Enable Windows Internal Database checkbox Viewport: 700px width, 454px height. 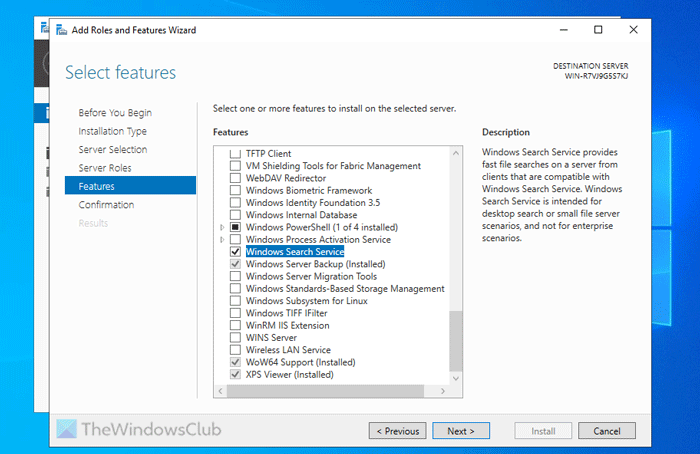point(235,215)
